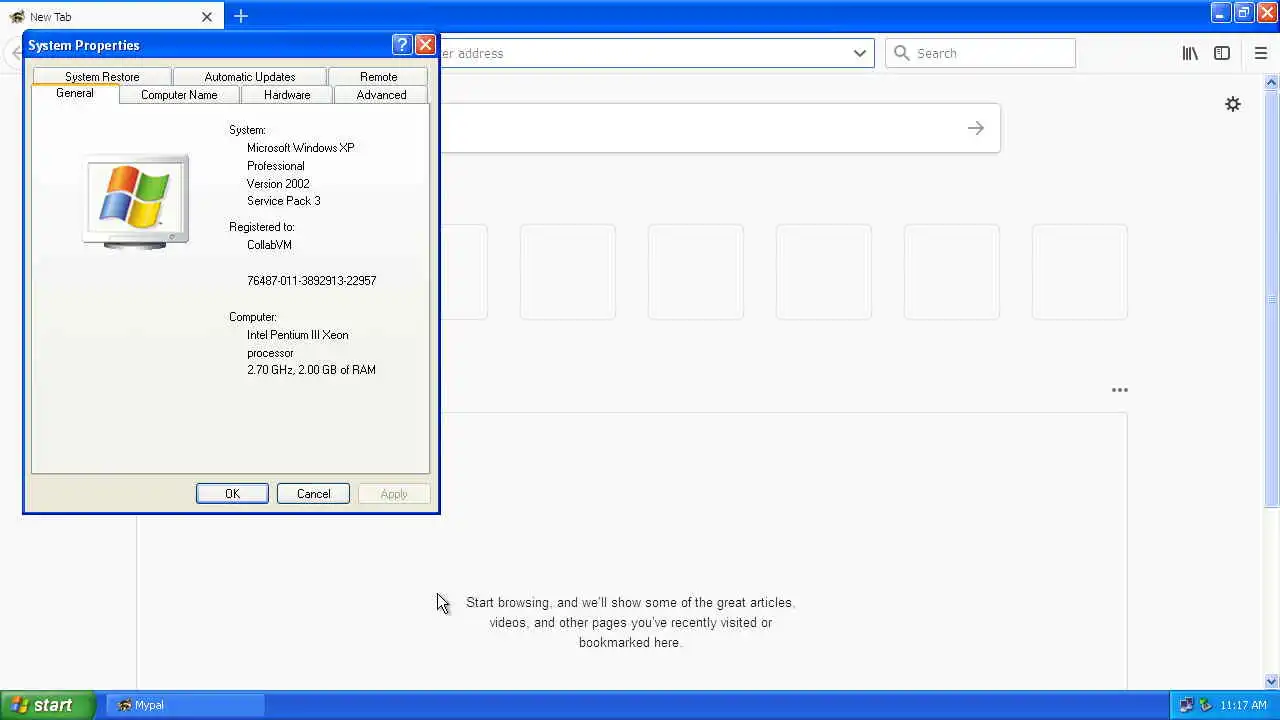Close the System Properties dialog
The height and width of the screenshot is (720, 1280).
pos(425,45)
